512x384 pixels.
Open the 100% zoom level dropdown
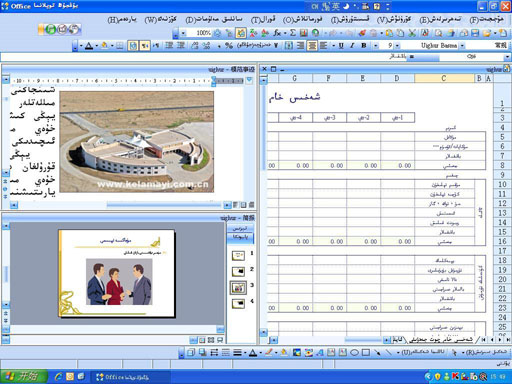point(183,33)
